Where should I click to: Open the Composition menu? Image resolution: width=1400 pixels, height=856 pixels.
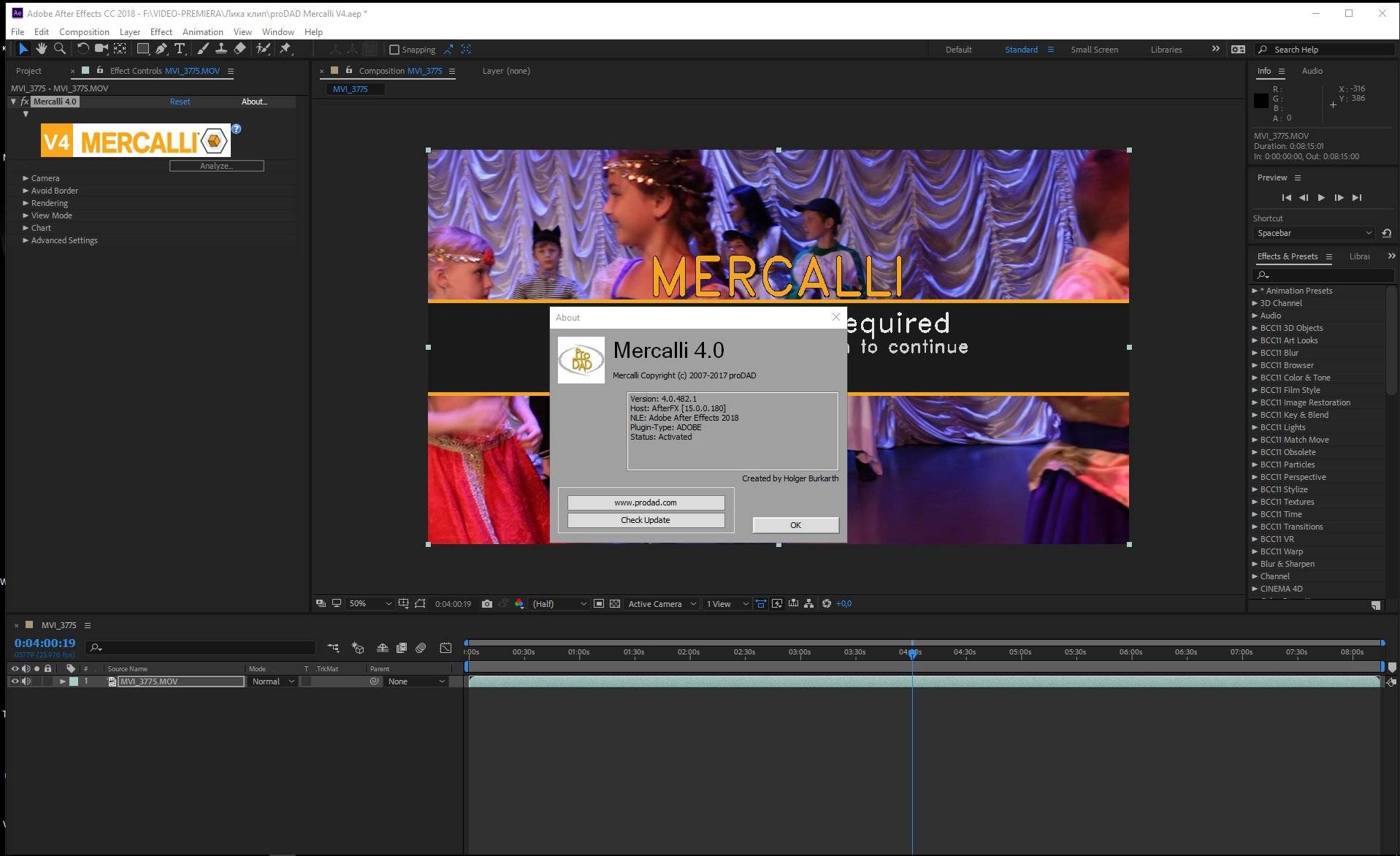point(84,32)
